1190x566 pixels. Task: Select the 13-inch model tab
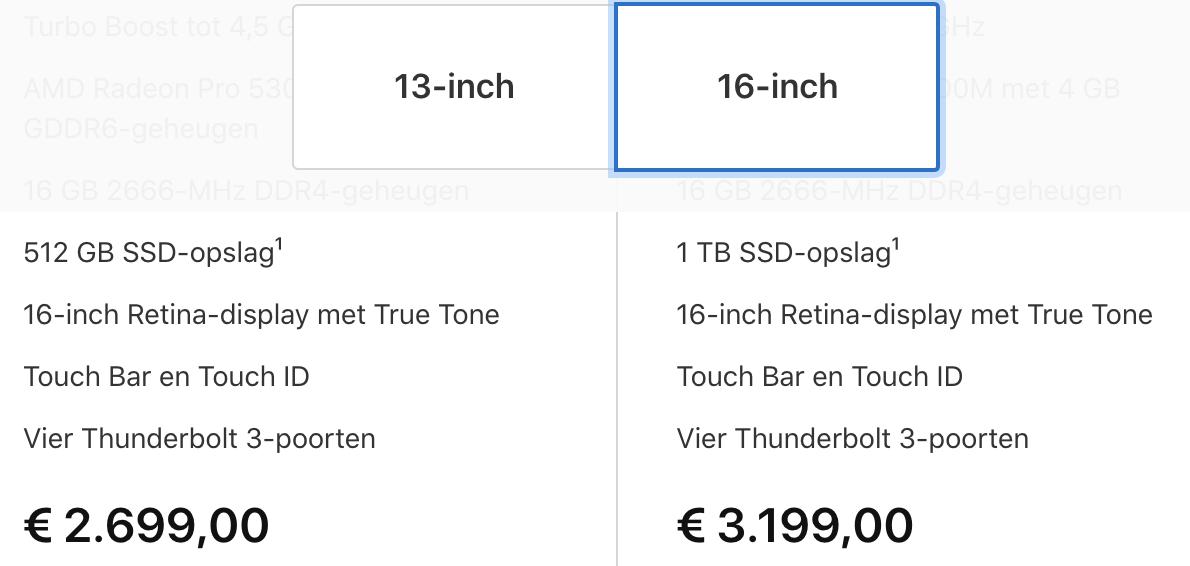click(x=454, y=86)
